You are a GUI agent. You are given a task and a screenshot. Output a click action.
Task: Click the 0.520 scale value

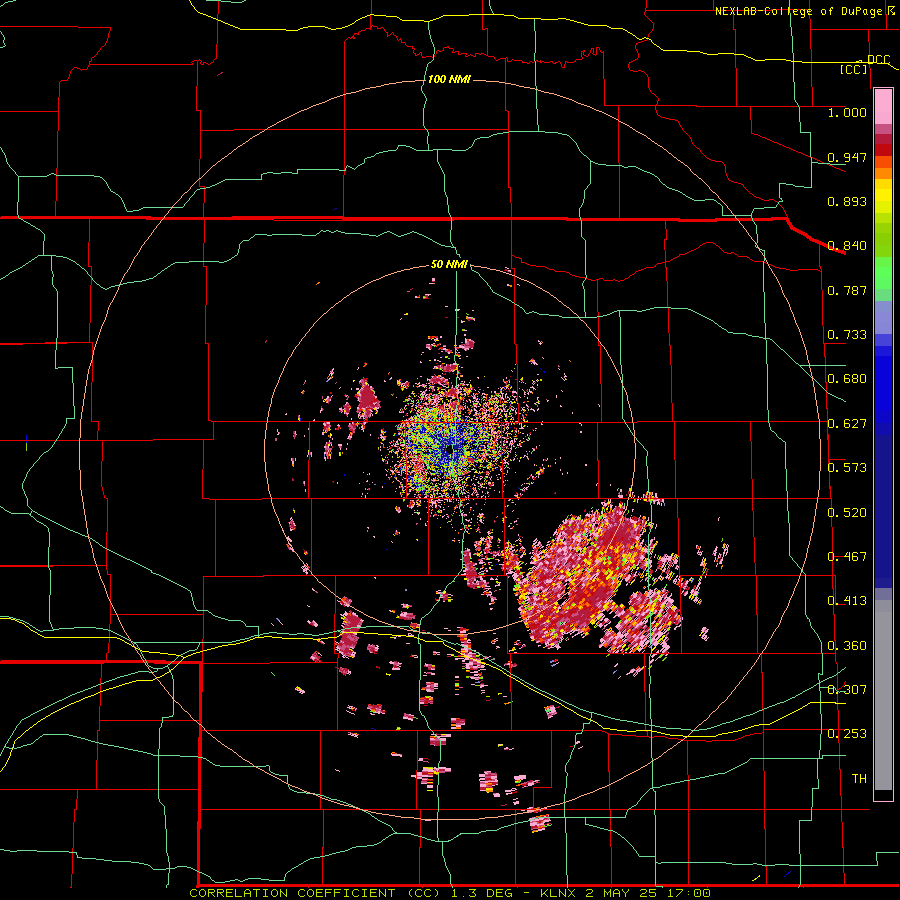coord(847,513)
